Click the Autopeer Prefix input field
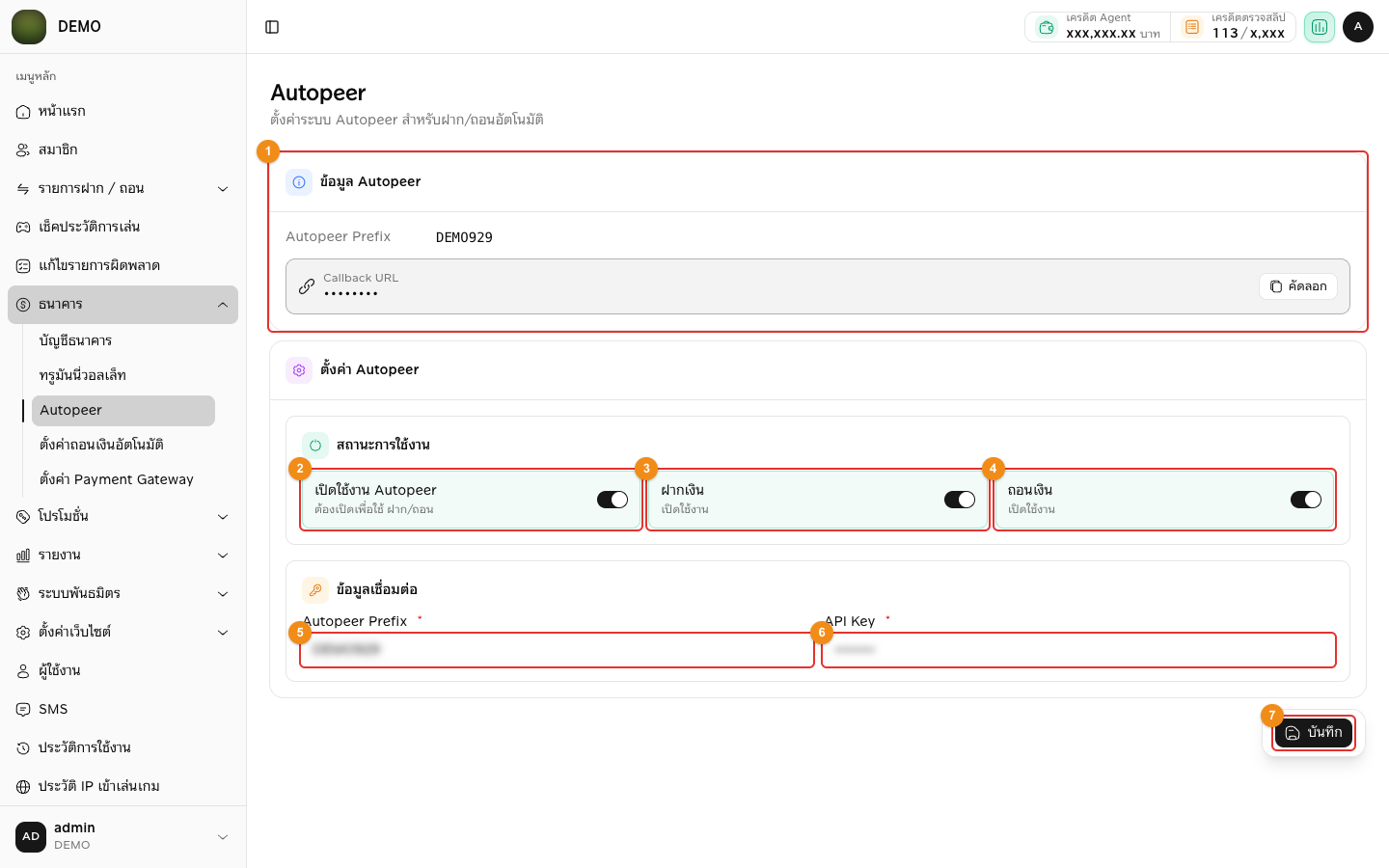Screen dimensions: 1389x868 (x=558, y=650)
